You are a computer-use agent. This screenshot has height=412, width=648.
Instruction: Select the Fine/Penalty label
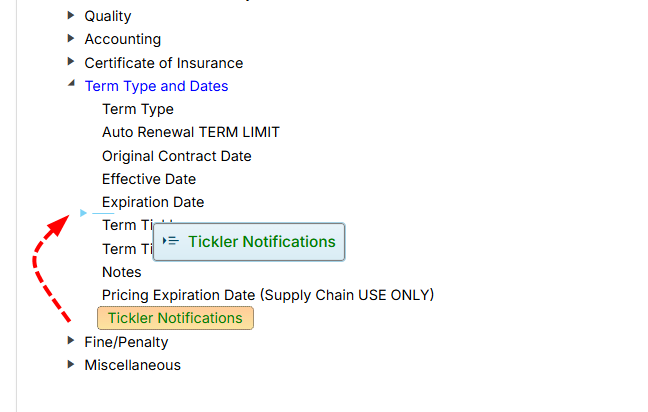coord(126,342)
